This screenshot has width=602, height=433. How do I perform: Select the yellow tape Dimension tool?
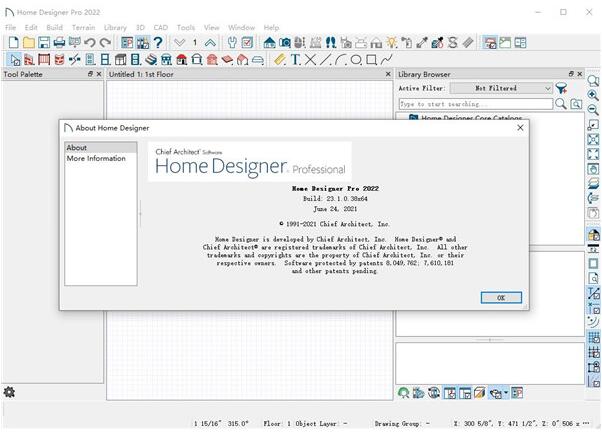point(280,59)
